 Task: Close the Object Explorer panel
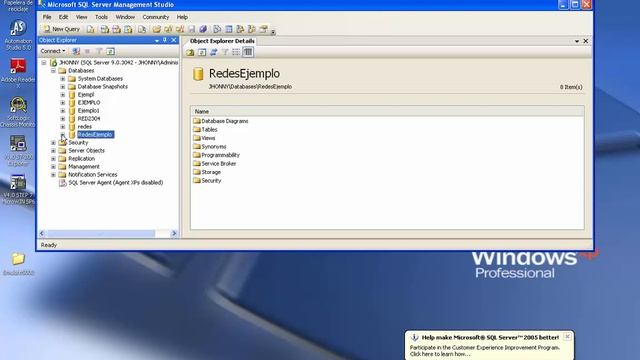point(174,40)
